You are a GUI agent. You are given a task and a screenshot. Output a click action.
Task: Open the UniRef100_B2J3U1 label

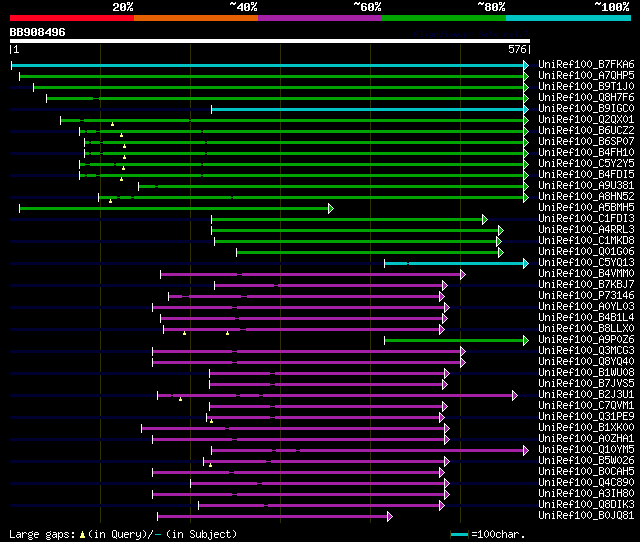pyautogui.click(x=586, y=395)
